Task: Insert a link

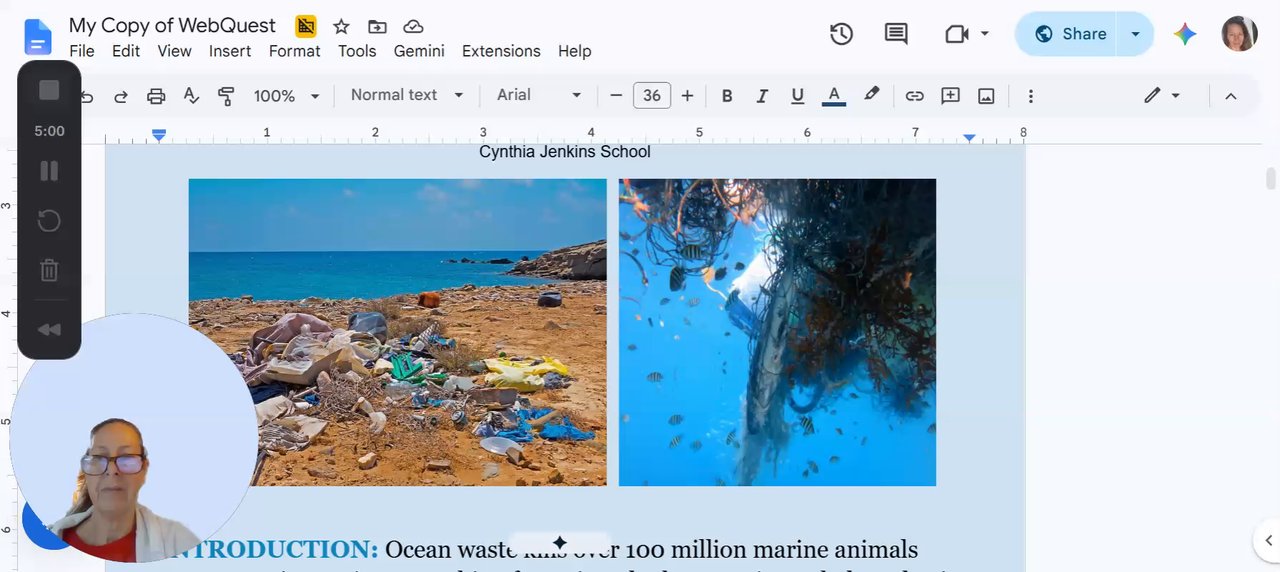Action: click(914, 96)
